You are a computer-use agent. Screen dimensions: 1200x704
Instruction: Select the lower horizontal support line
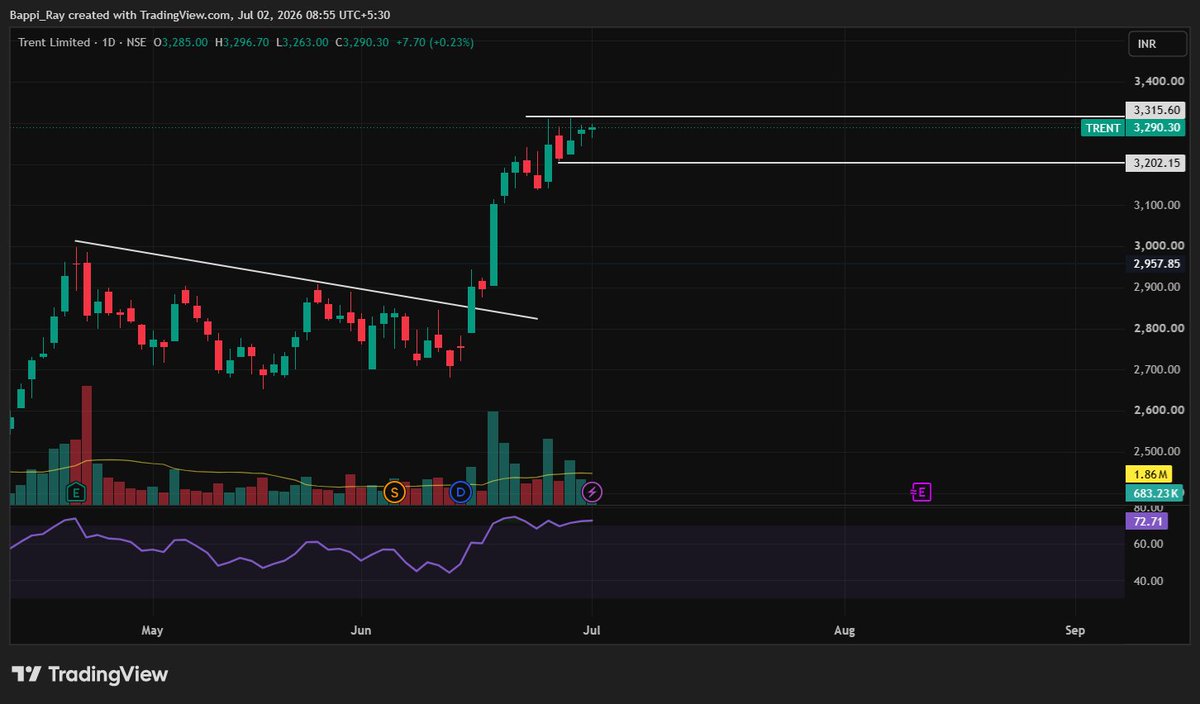coord(841,162)
